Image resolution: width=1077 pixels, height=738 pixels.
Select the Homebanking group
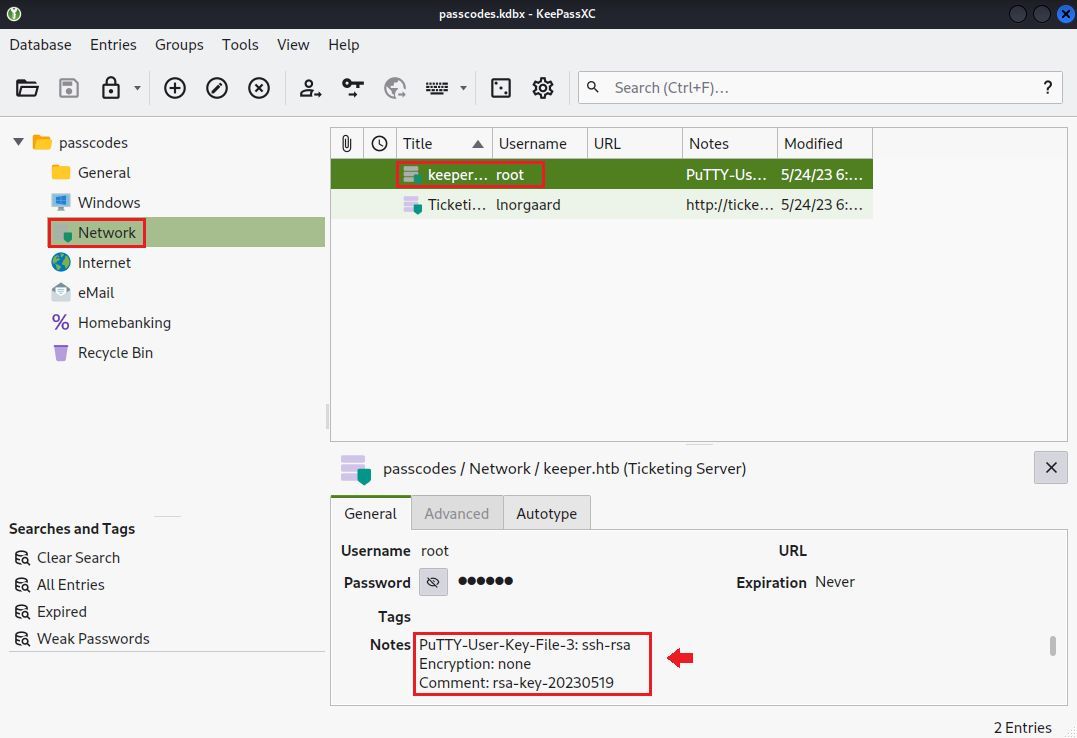pyautogui.click(x=124, y=322)
